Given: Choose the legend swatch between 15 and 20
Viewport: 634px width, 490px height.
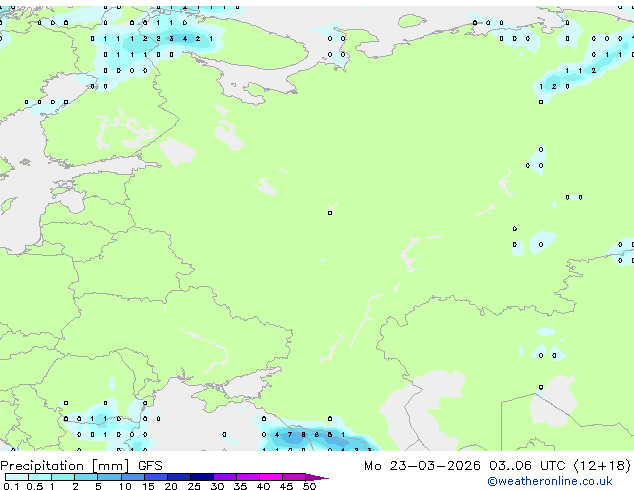Looking at the screenshot, I should 155,477.
